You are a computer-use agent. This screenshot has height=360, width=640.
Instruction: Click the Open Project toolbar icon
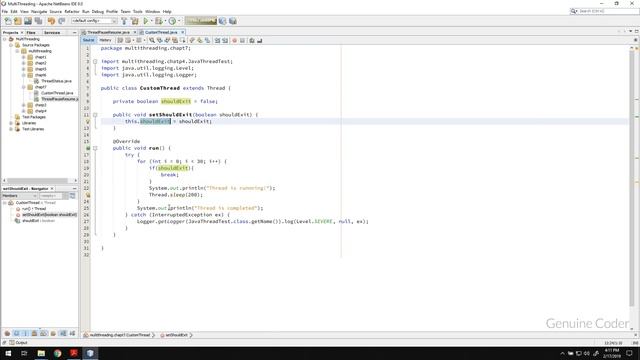(x=28, y=21)
